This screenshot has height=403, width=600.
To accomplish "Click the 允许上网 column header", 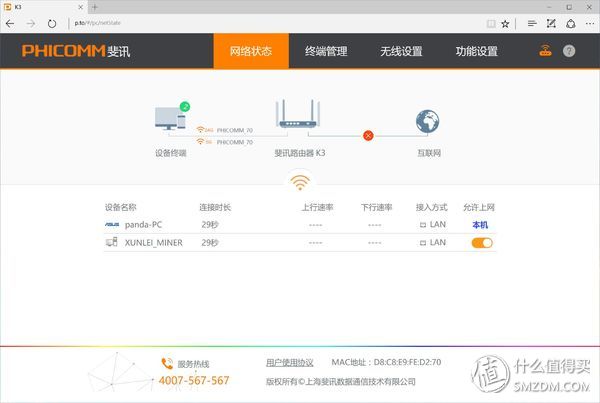I will point(479,207).
